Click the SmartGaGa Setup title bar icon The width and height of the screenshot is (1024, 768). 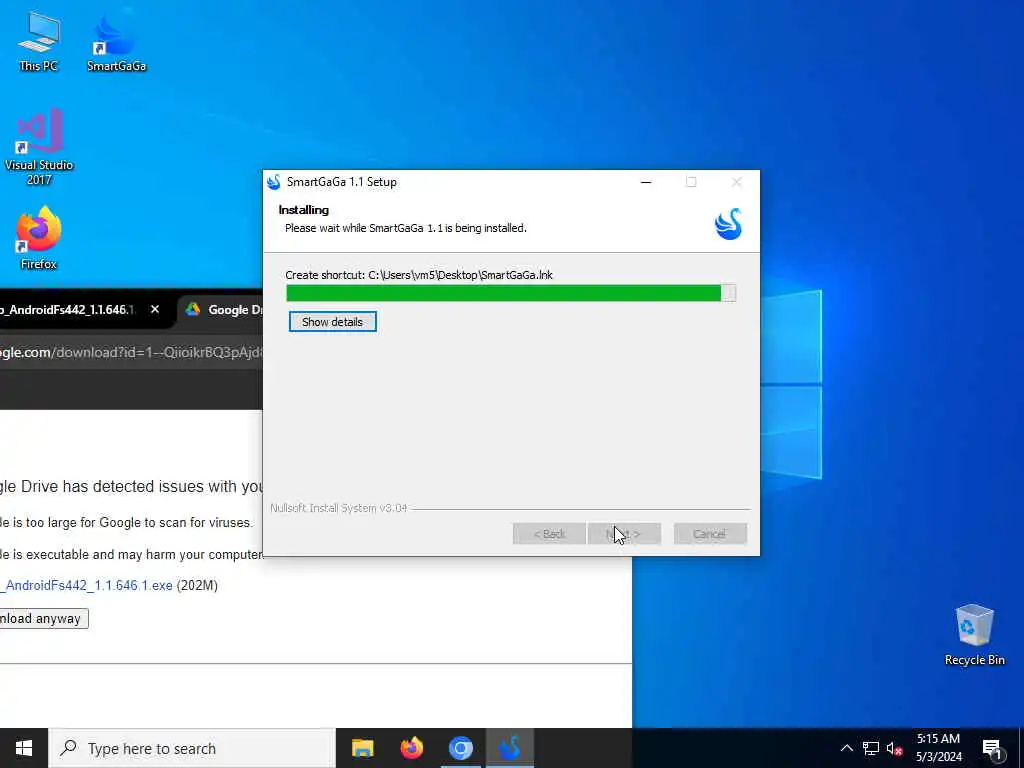[x=274, y=182]
